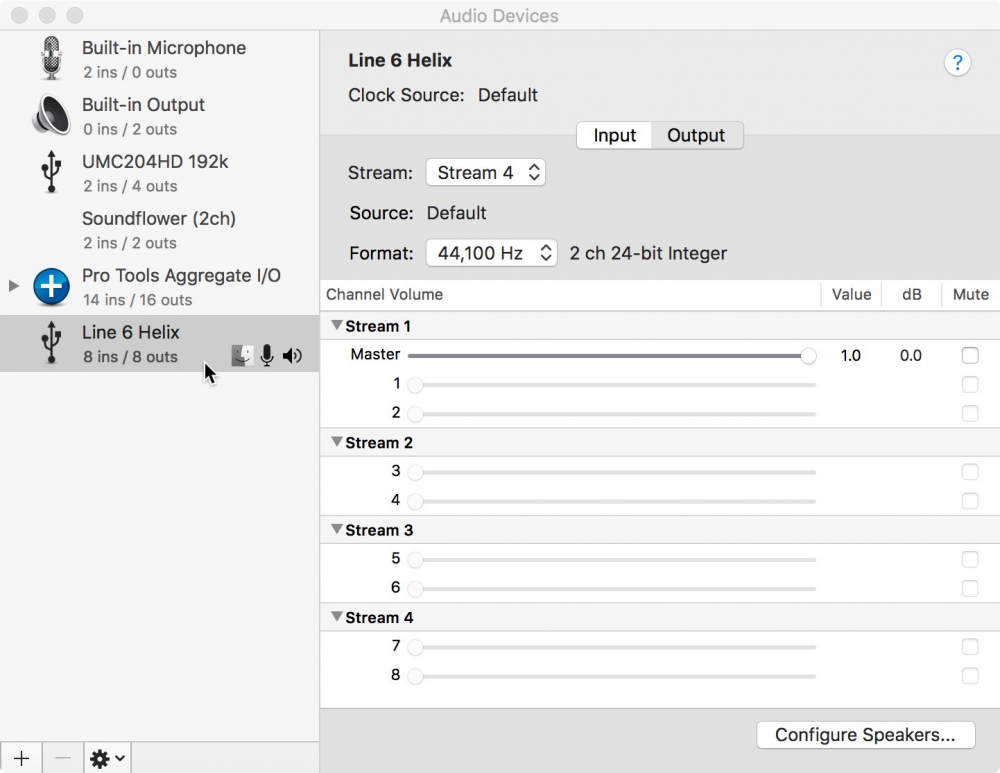
Task: Select Soundflower (2ch) device
Action: coord(159,229)
